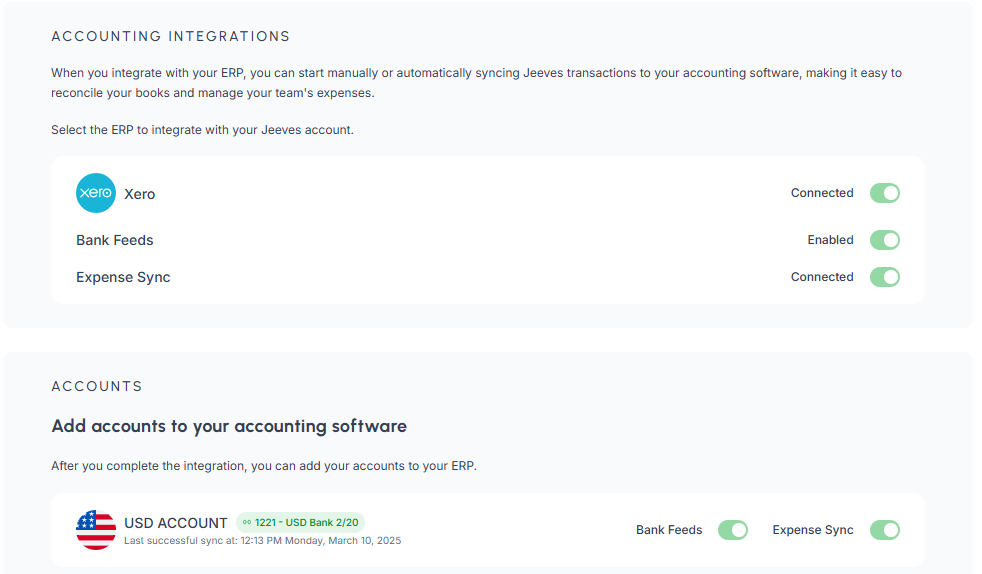
Task: Disable Bank Feeds in the Xero card
Action: (x=884, y=240)
